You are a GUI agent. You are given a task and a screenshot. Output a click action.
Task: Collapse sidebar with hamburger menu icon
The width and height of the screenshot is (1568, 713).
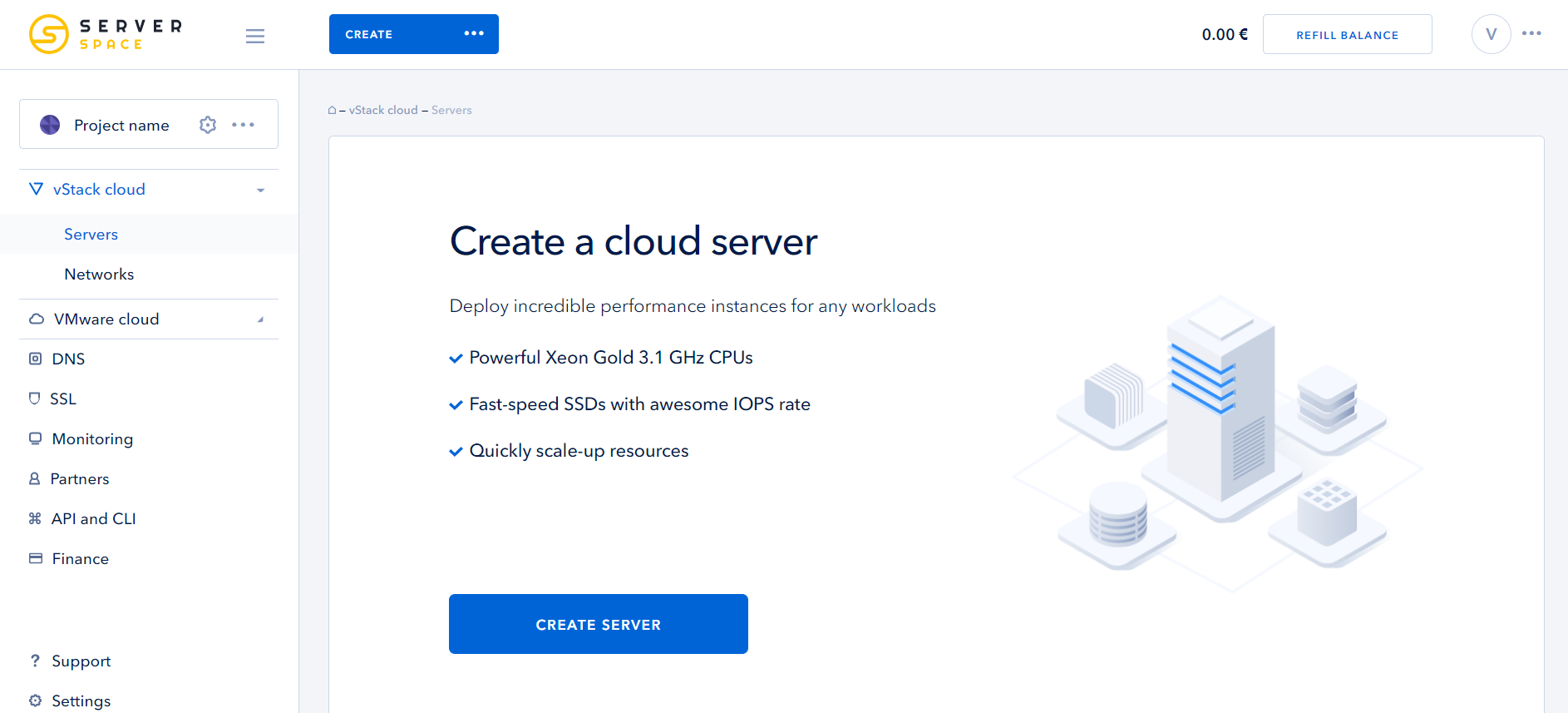click(x=255, y=36)
